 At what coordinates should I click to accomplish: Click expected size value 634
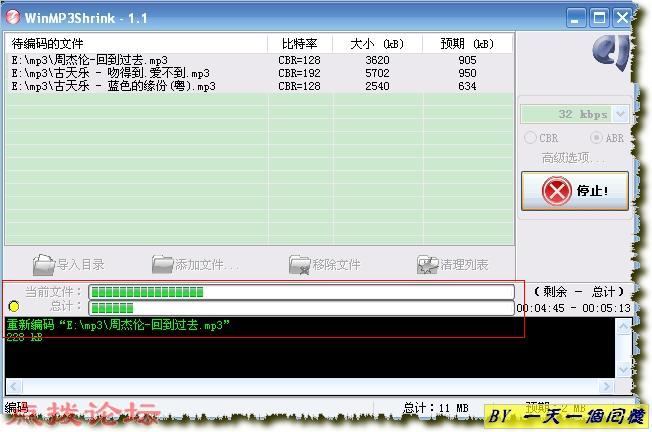tap(467, 86)
